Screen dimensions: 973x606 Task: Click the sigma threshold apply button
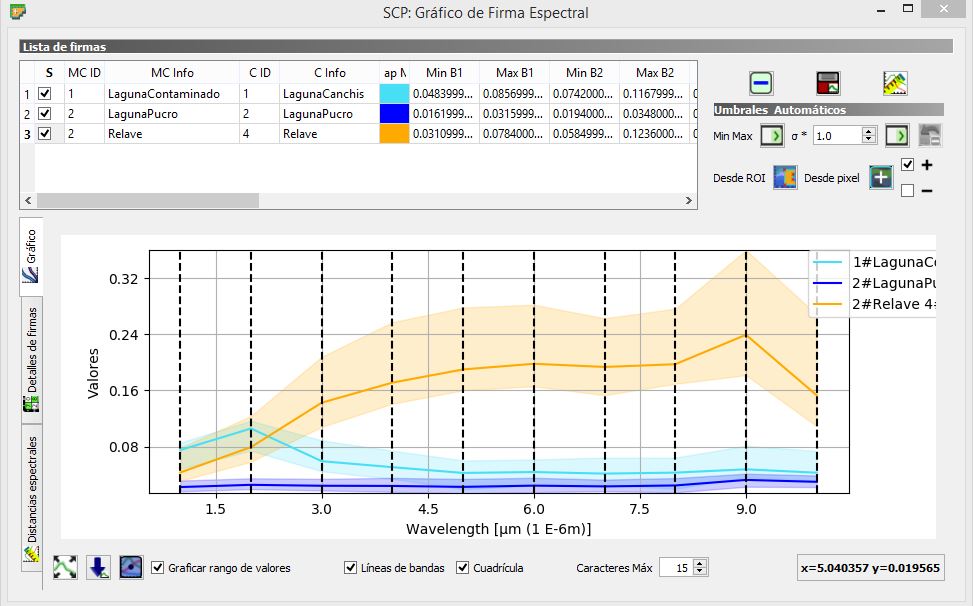[x=897, y=136]
